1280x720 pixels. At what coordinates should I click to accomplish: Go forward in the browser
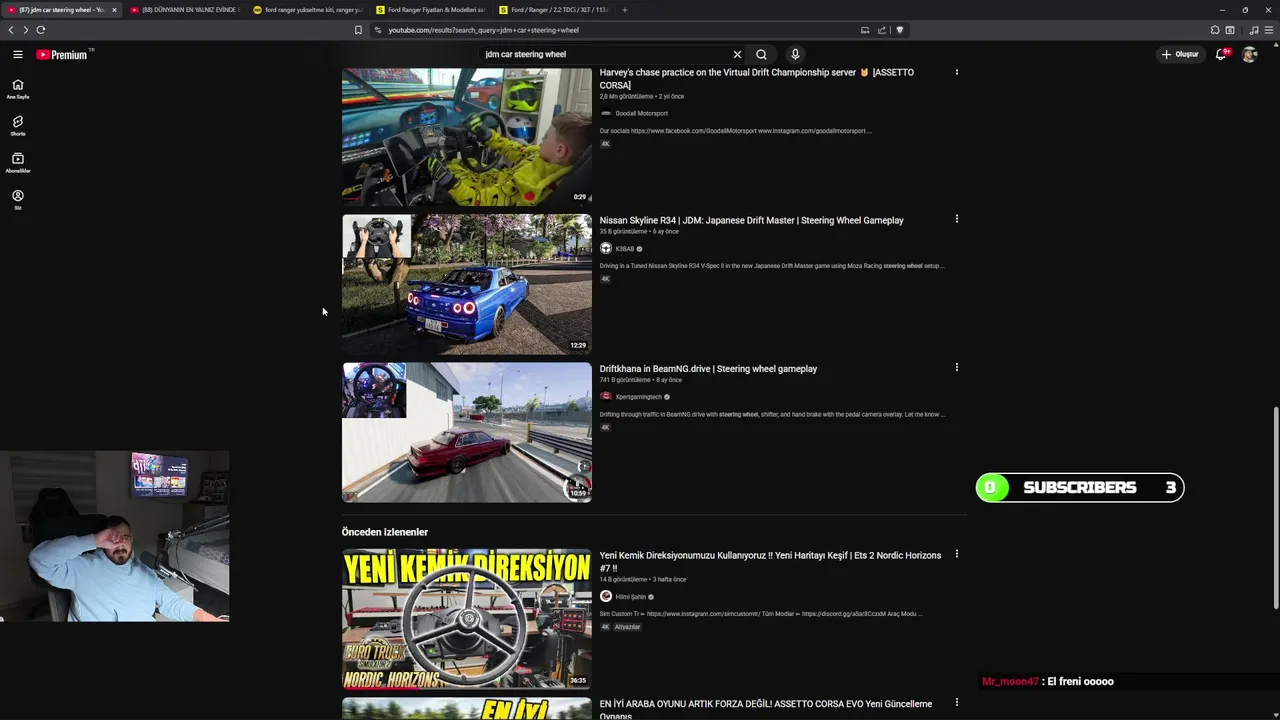(25, 30)
